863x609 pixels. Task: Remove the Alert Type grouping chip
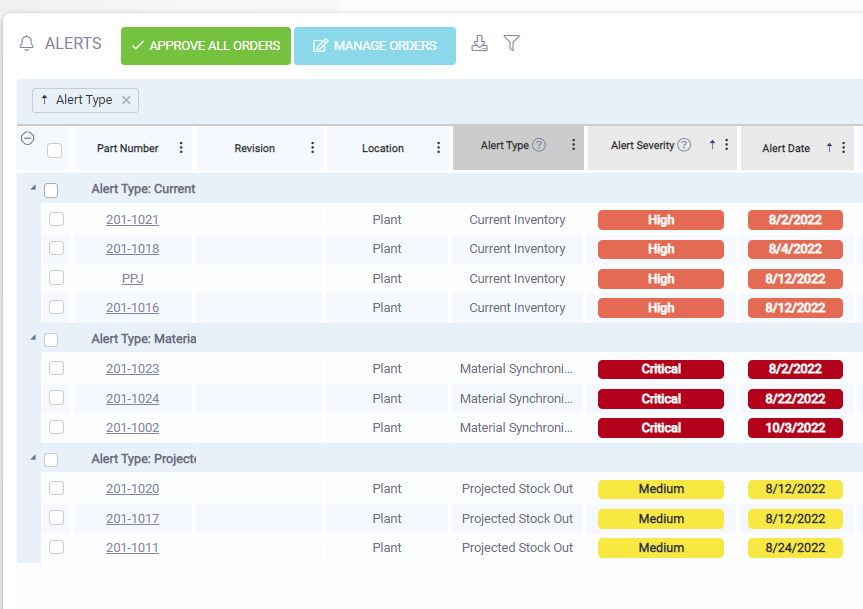point(126,100)
